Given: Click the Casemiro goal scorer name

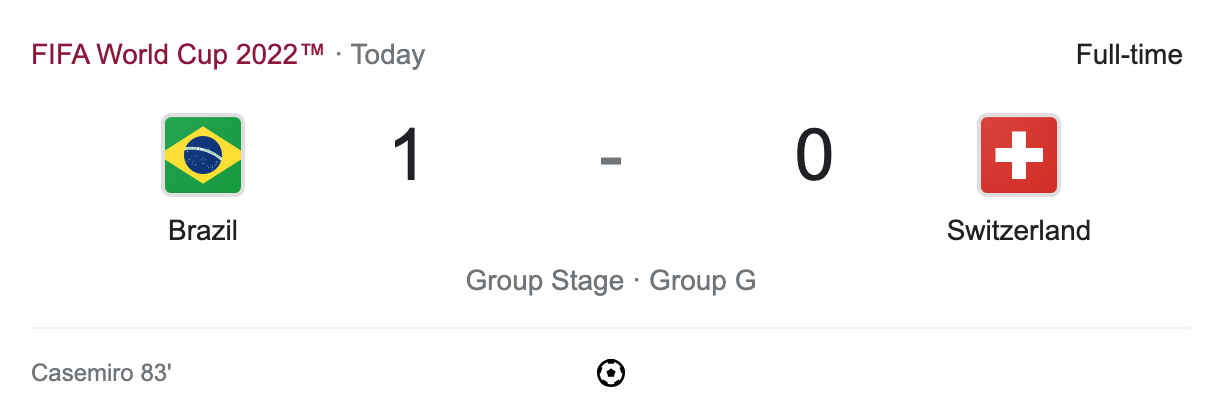Looking at the screenshot, I should pos(83,374).
